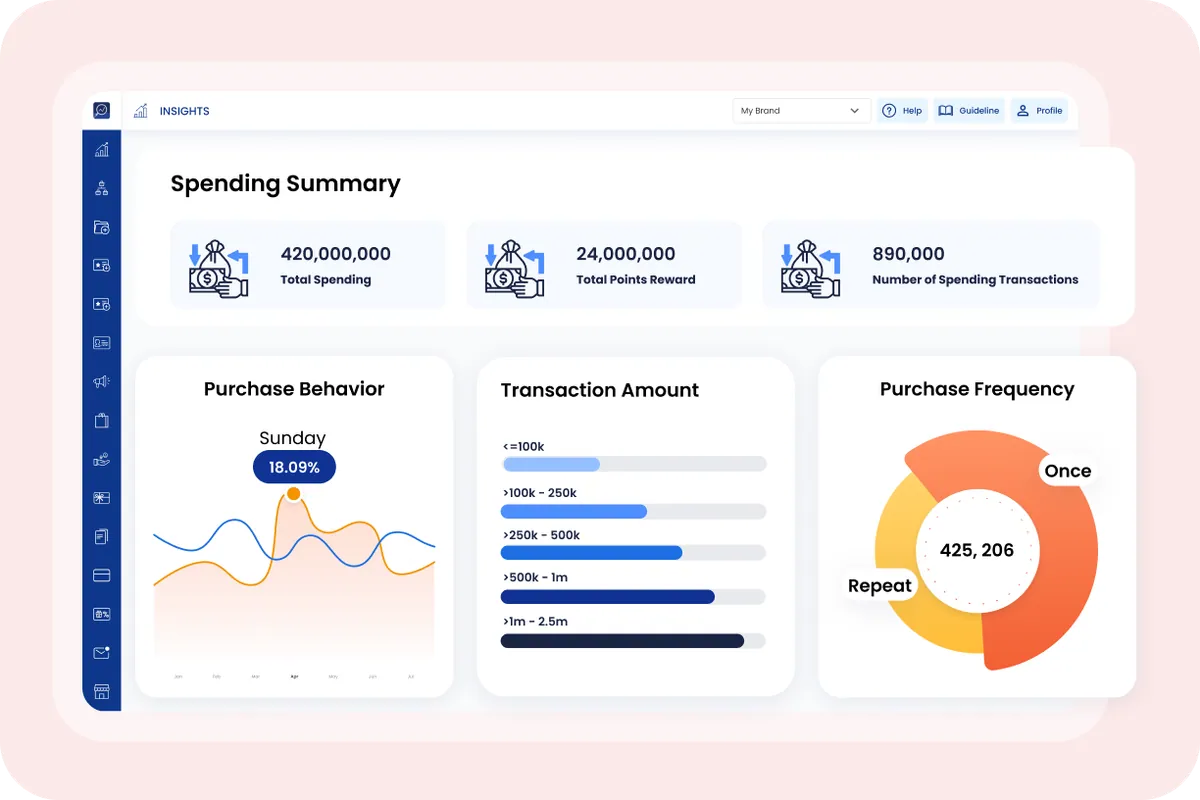The height and width of the screenshot is (800, 1200).
Task: Click the money icon in Total Points Reward card
Action: (x=514, y=267)
